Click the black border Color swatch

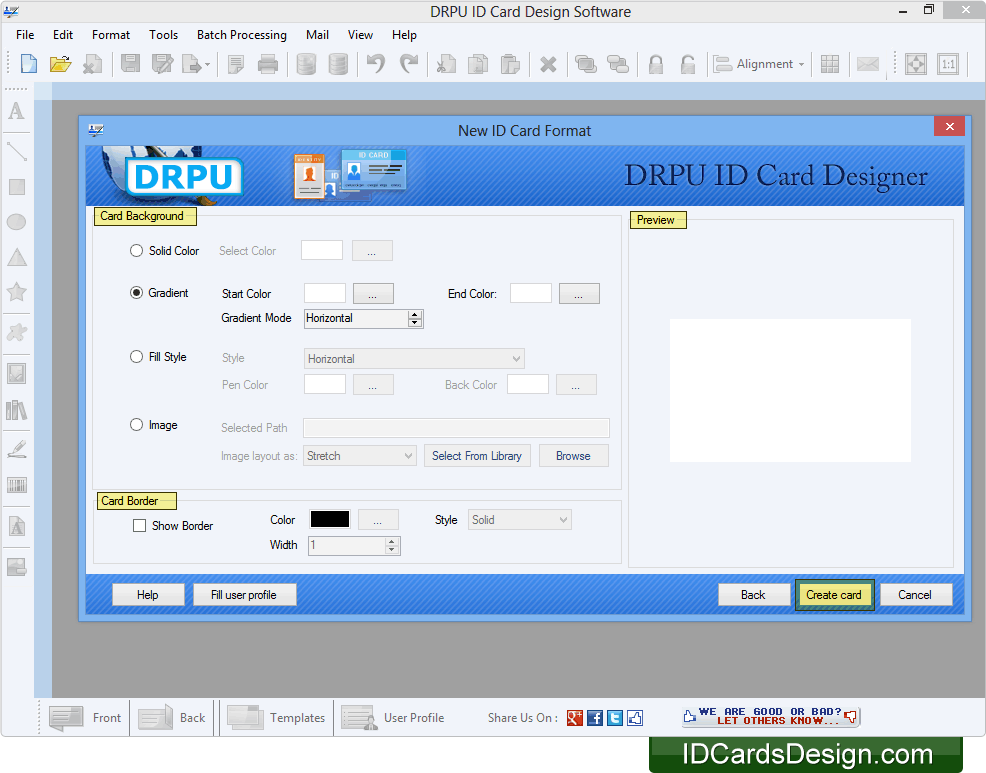point(330,520)
